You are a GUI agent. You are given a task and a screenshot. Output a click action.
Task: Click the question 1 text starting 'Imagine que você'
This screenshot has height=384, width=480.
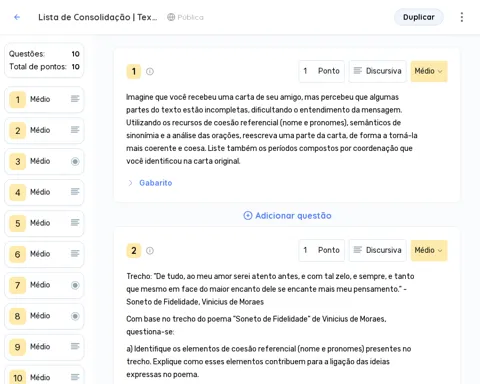coord(272,129)
